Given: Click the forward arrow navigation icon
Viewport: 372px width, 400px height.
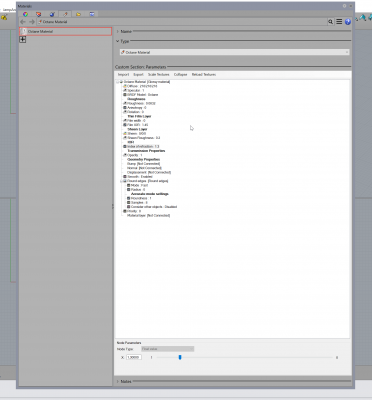Looking at the screenshot, I should [32, 22].
